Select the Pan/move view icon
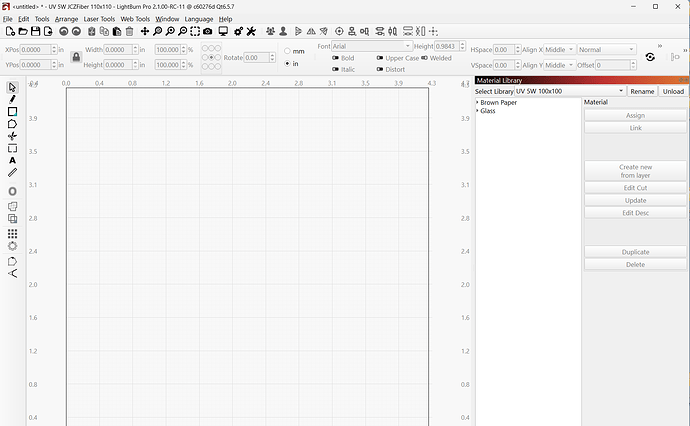Screen dimensions: 690x426 [145, 31]
